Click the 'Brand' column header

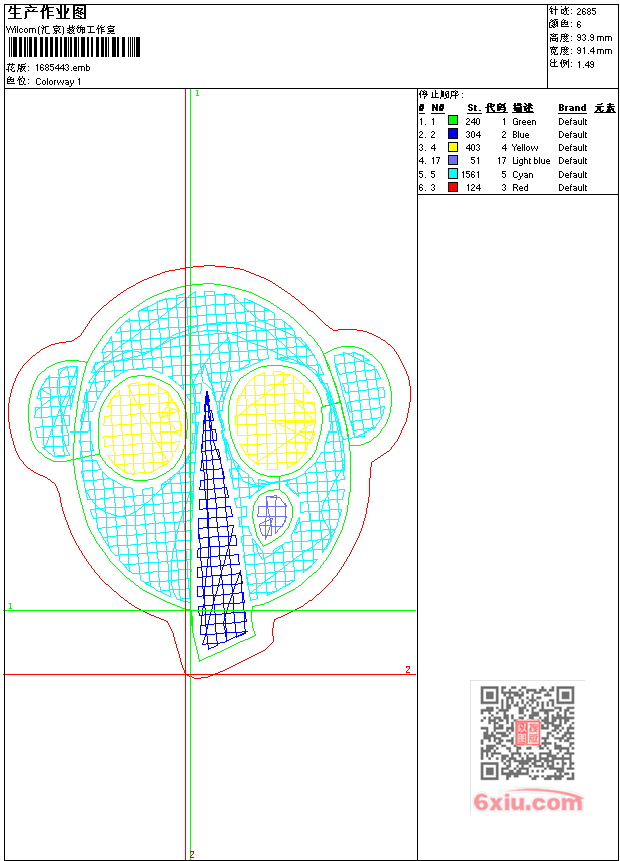(x=572, y=108)
